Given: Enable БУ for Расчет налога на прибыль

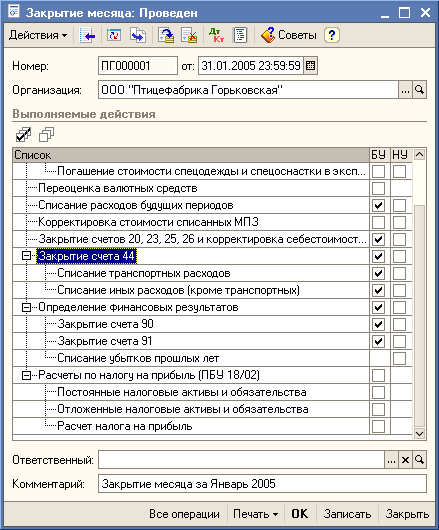Looking at the screenshot, I should (378, 426).
